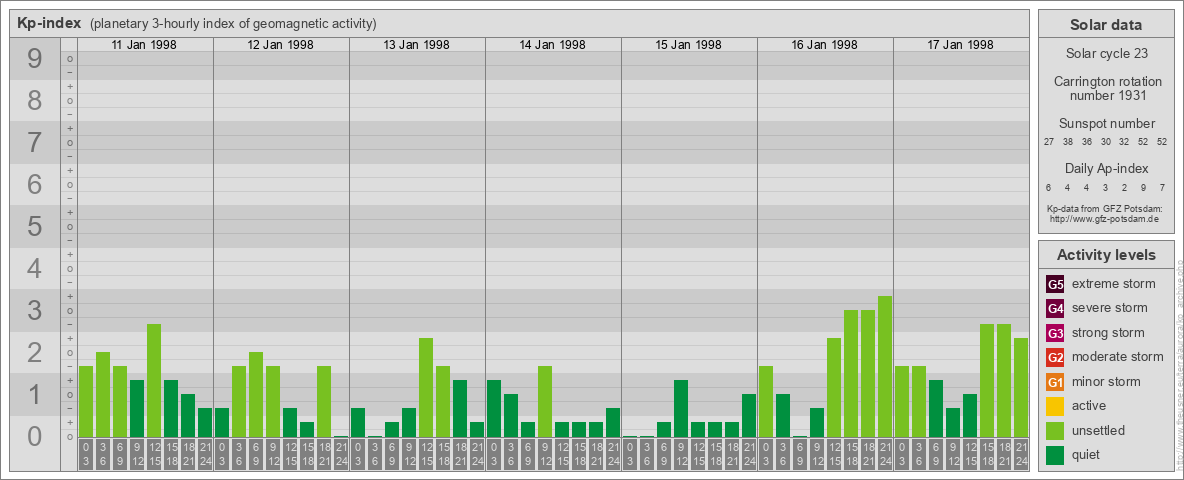Screen dimensions: 1184x480
Task: Click the sunspot number value 38
Action: pyautogui.click(x=1068, y=142)
